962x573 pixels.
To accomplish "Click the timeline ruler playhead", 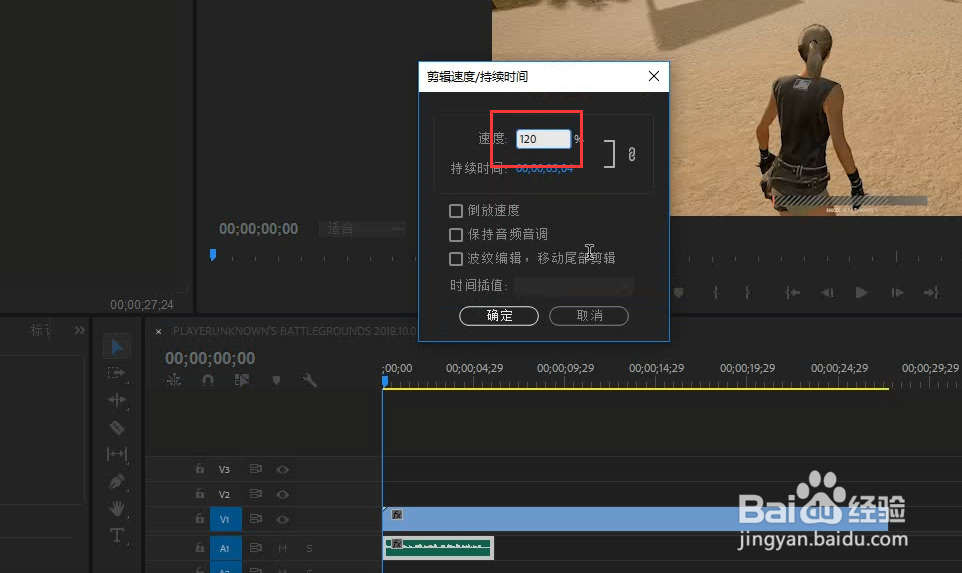I will coord(385,381).
